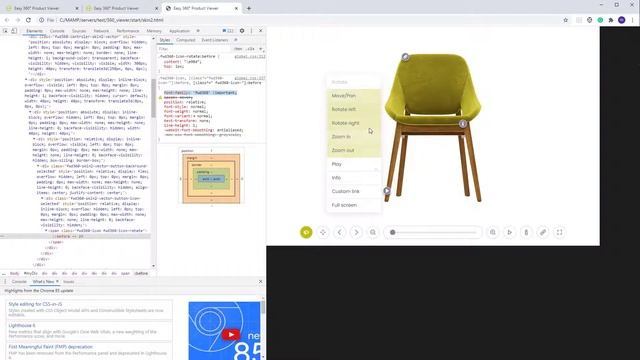Start playback with the Play icon
640x360 pixels.
[509, 232]
